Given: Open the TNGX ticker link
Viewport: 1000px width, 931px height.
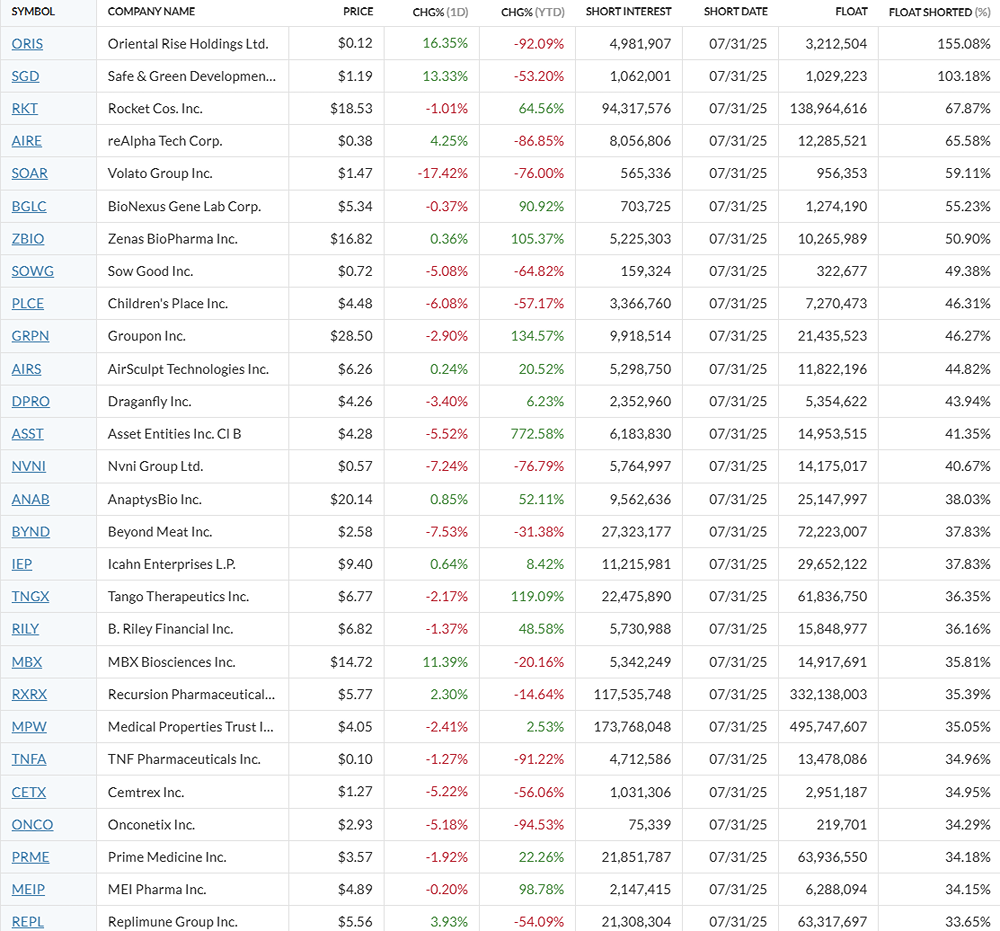Looking at the screenshot, I should pyautogui.click(x=30, y=597).
